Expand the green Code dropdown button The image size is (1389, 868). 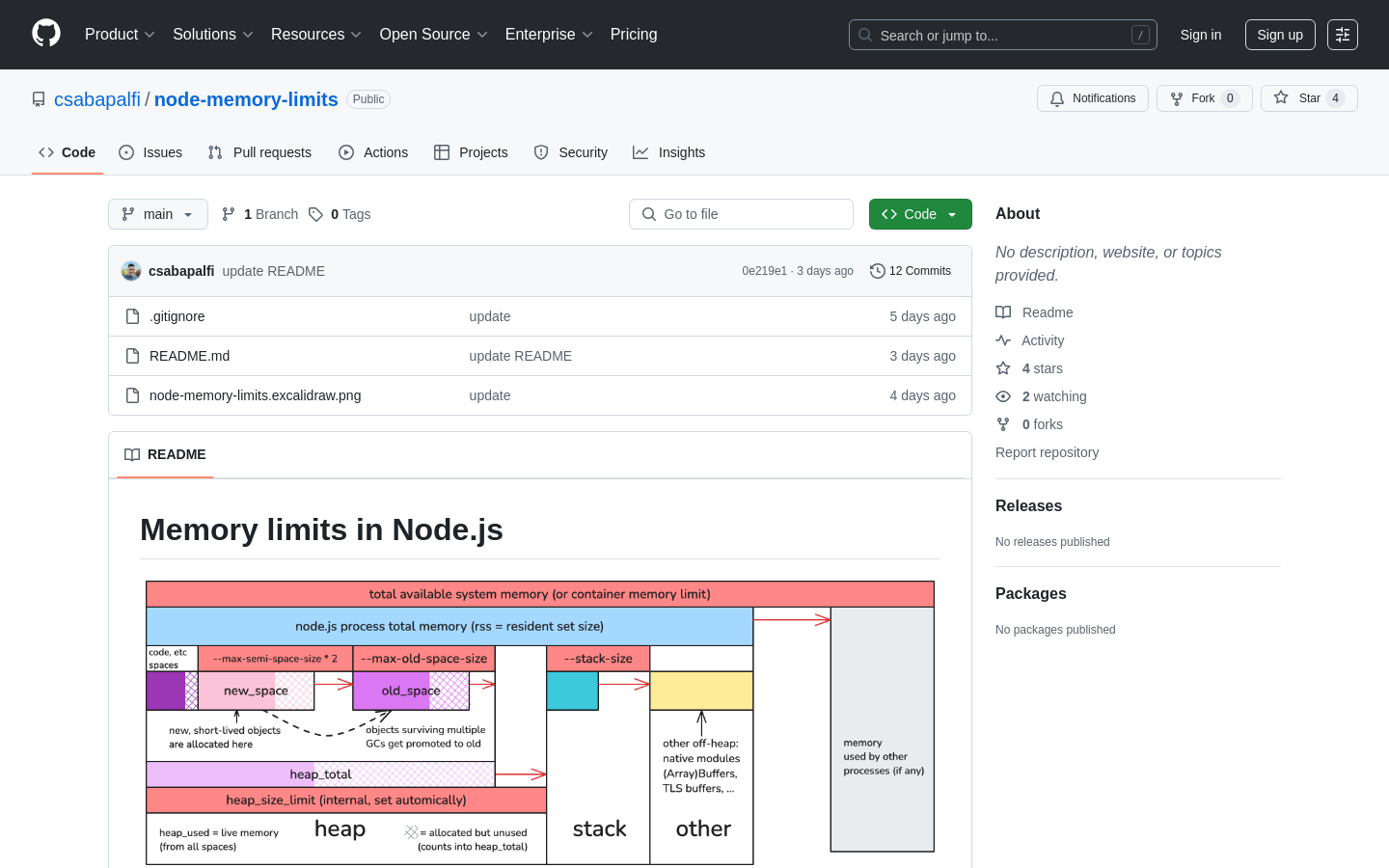[920, 214]
